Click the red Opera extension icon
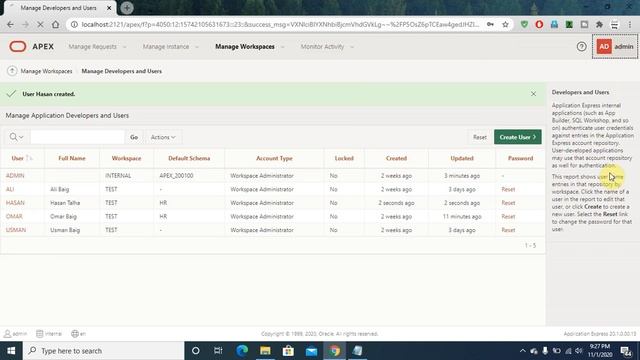640x360 pixels. pos(539,24)
